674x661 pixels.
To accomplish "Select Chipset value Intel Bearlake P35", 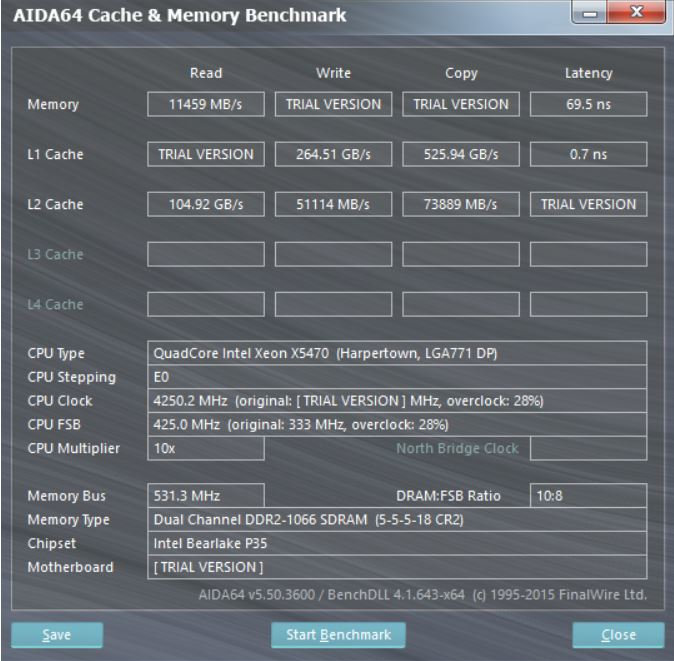I will click(x=397, y=543).
